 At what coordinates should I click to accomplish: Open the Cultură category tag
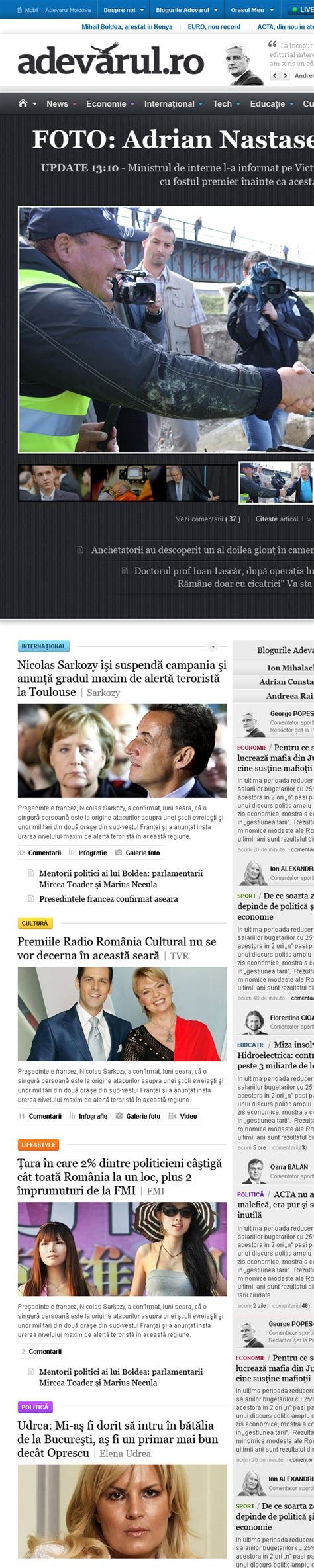(x=35, y=923)
